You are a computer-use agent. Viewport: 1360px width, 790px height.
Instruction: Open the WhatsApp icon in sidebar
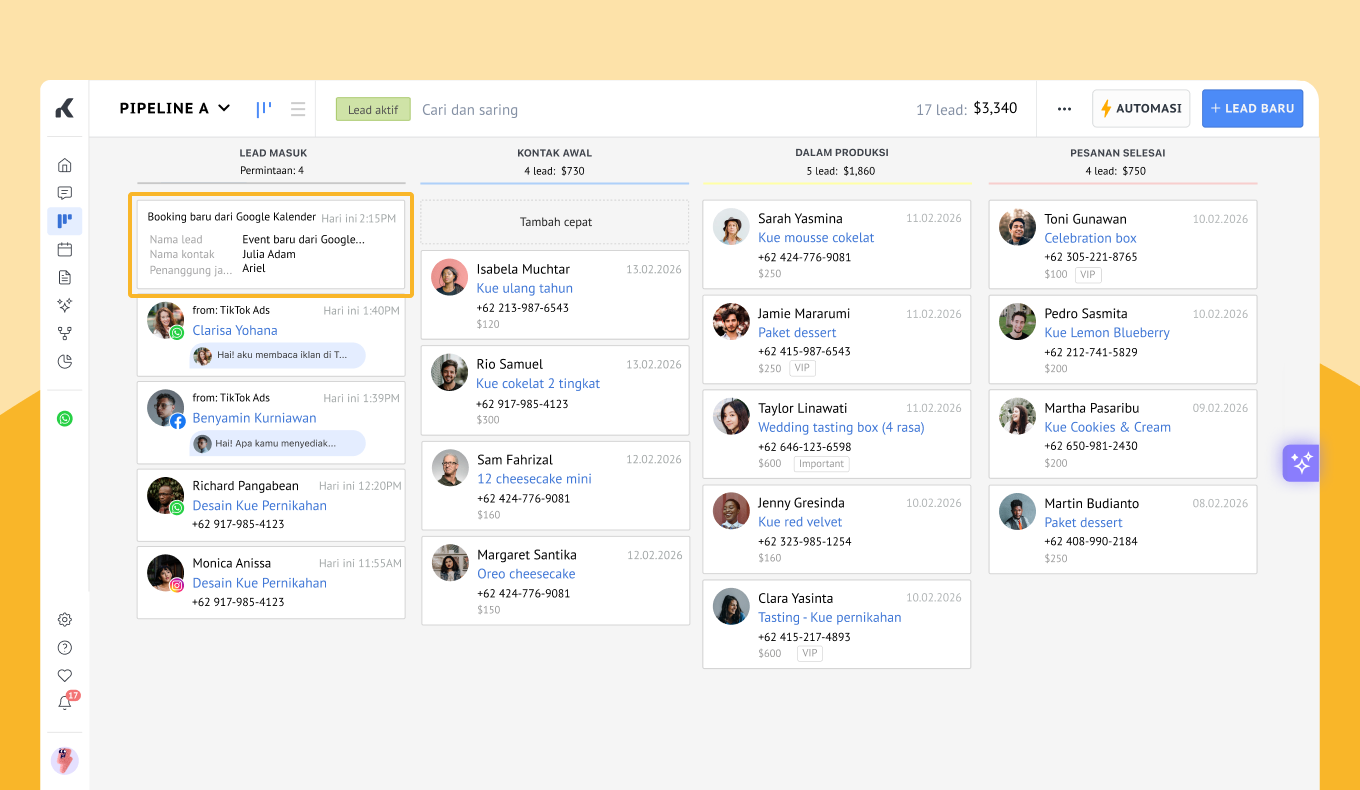pyautogui.click(x=65, y=419)
